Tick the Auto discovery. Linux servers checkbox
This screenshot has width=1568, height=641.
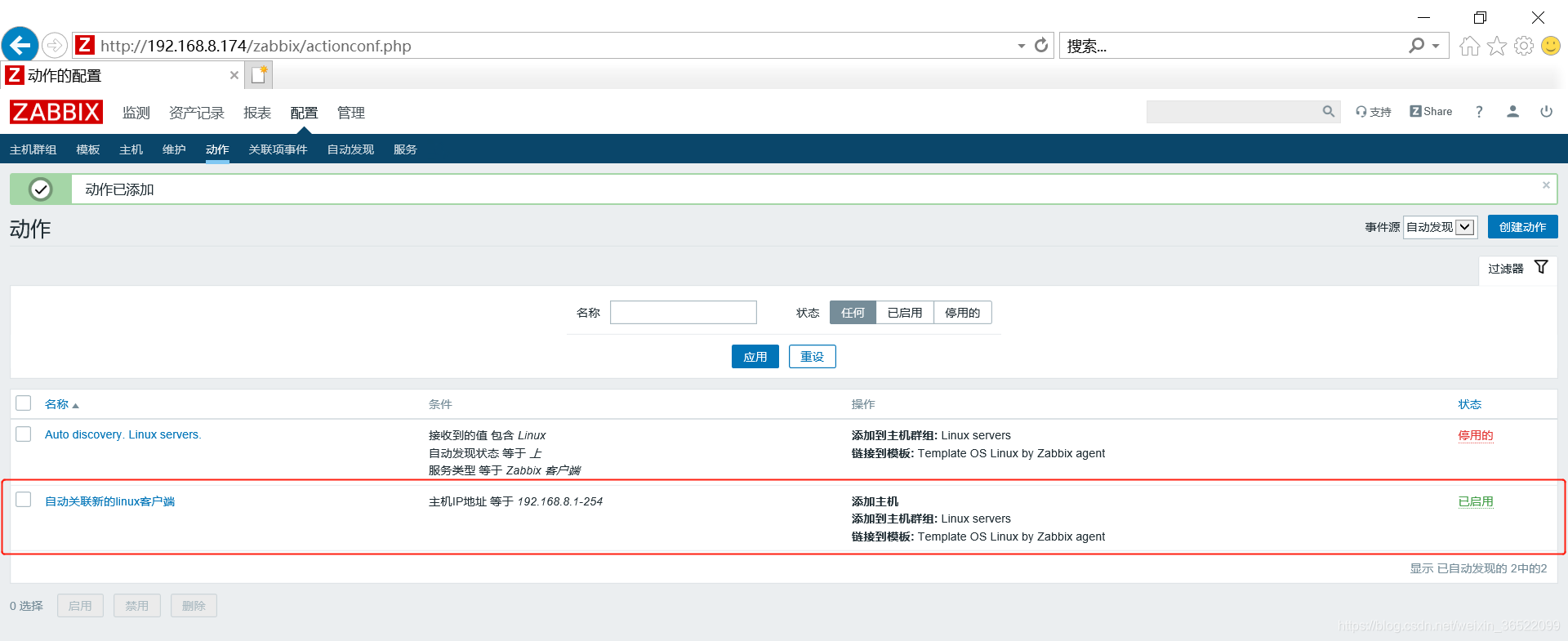24,434
